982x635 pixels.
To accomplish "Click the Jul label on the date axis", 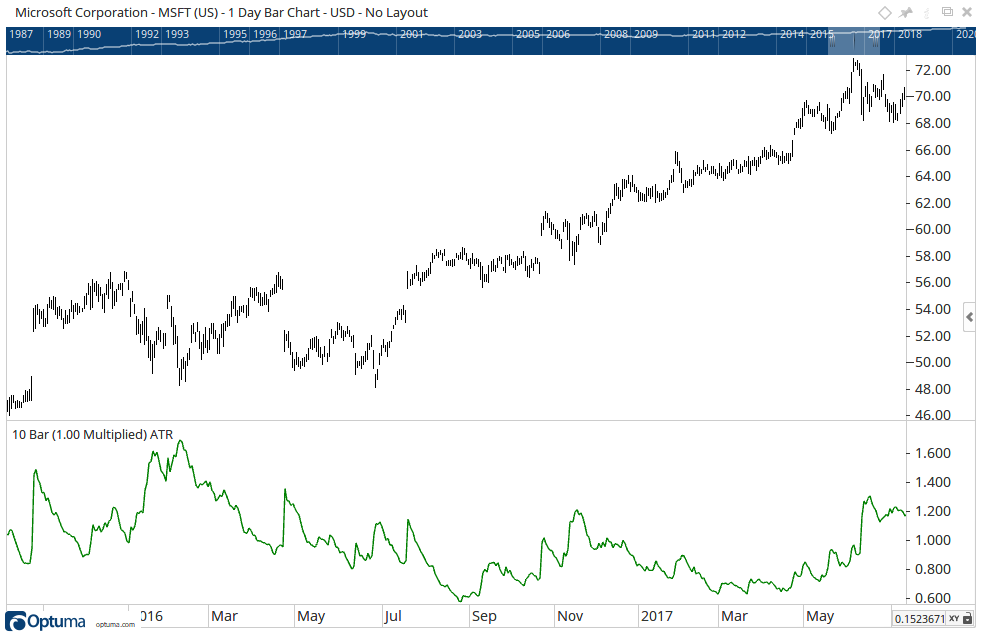I will pyautogui.click(x=393, y=616).
